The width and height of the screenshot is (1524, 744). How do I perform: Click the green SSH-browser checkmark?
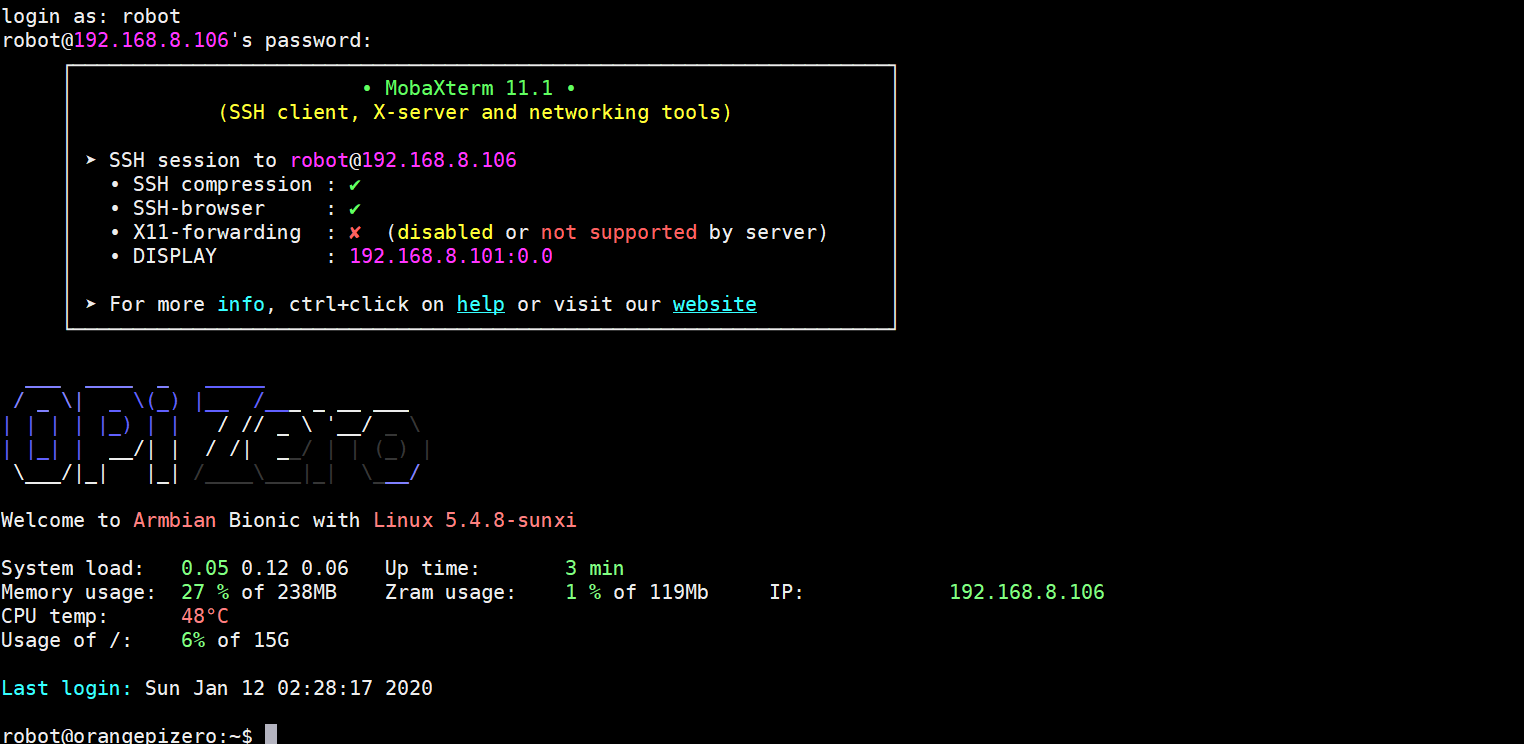point(355,209)
